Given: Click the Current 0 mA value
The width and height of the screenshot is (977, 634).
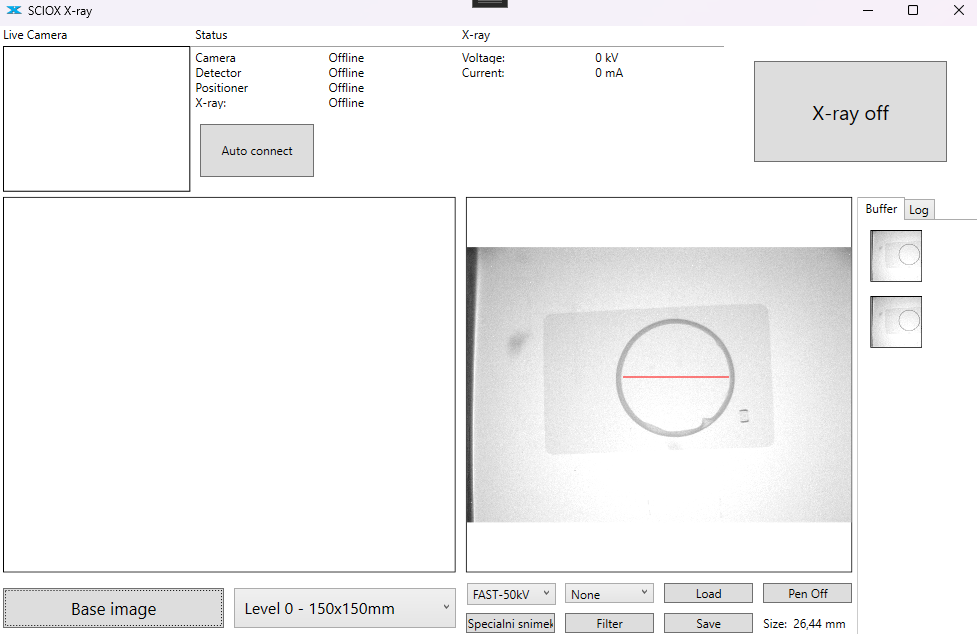Looking at the screenshot, I should tap(609, 73).
